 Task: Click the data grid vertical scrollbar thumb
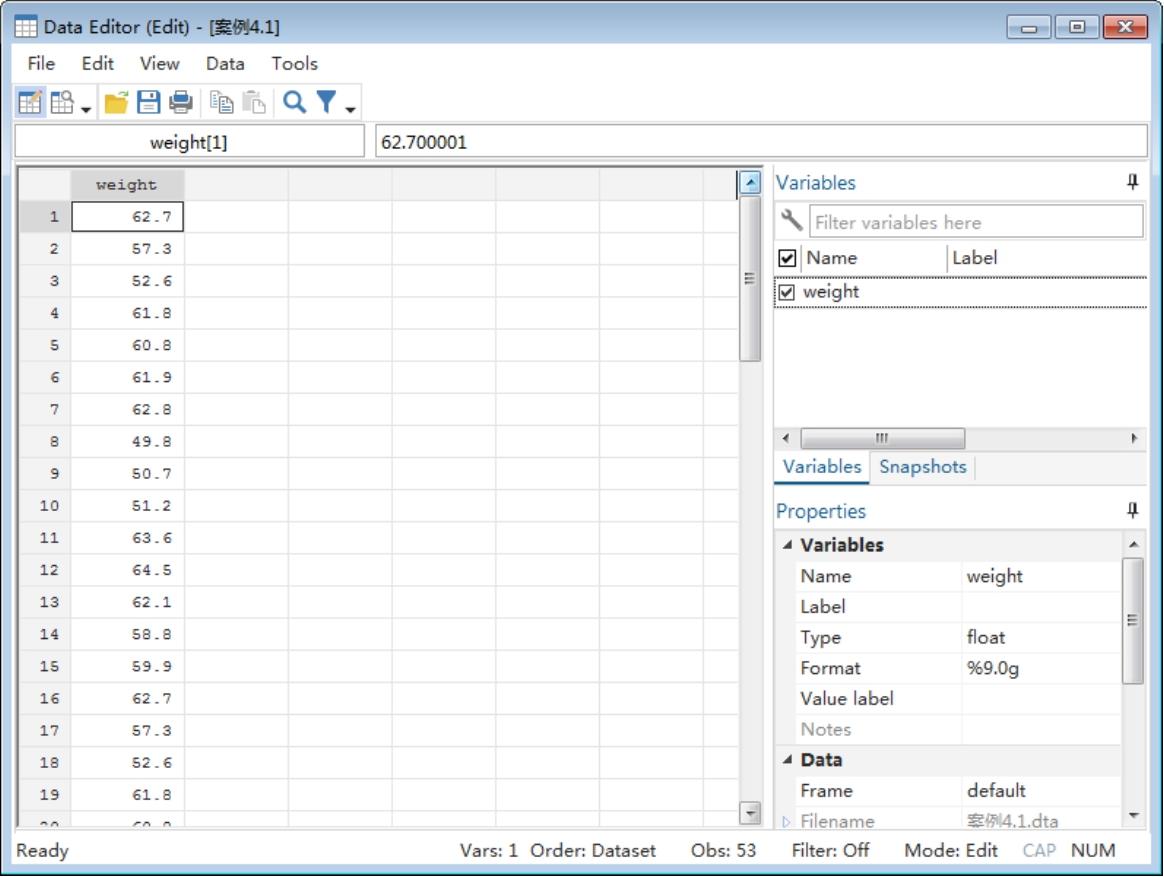click(749, 279)
